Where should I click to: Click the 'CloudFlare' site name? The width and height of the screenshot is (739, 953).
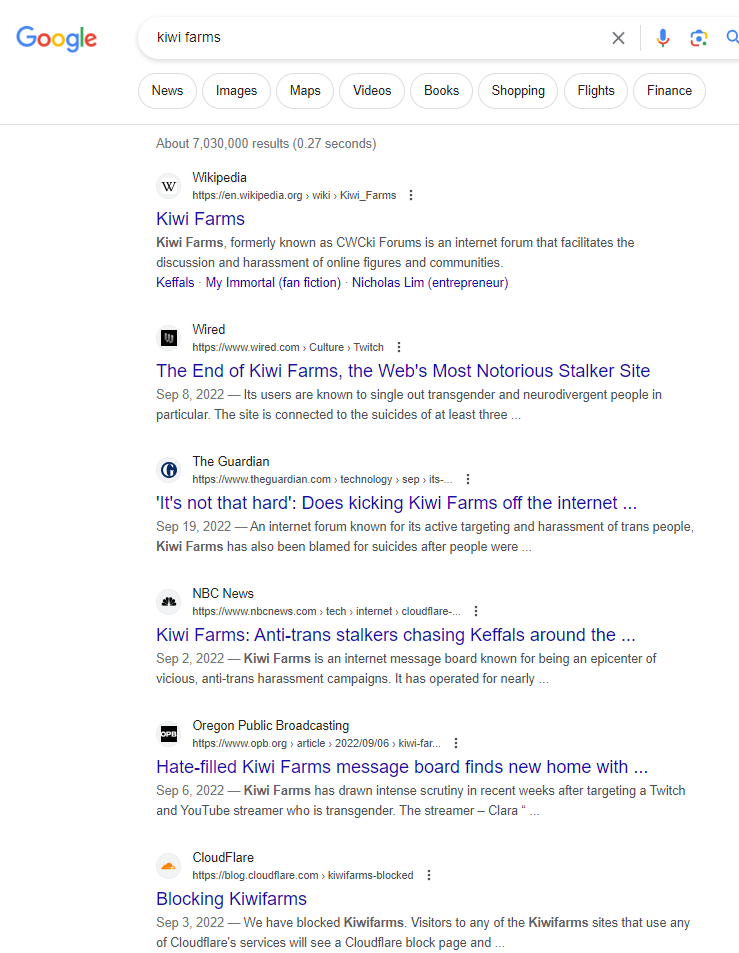pos(223,857)
